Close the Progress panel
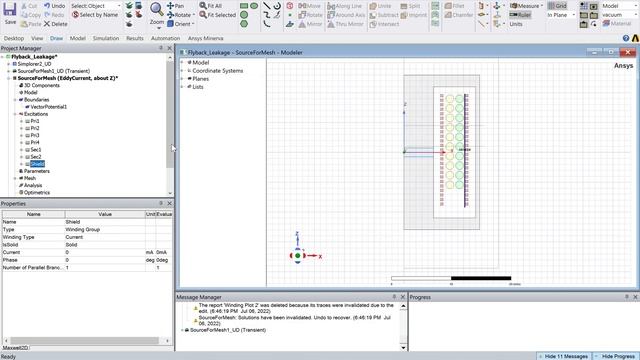The width and height of the screenshot is (640, 360). 635,297
